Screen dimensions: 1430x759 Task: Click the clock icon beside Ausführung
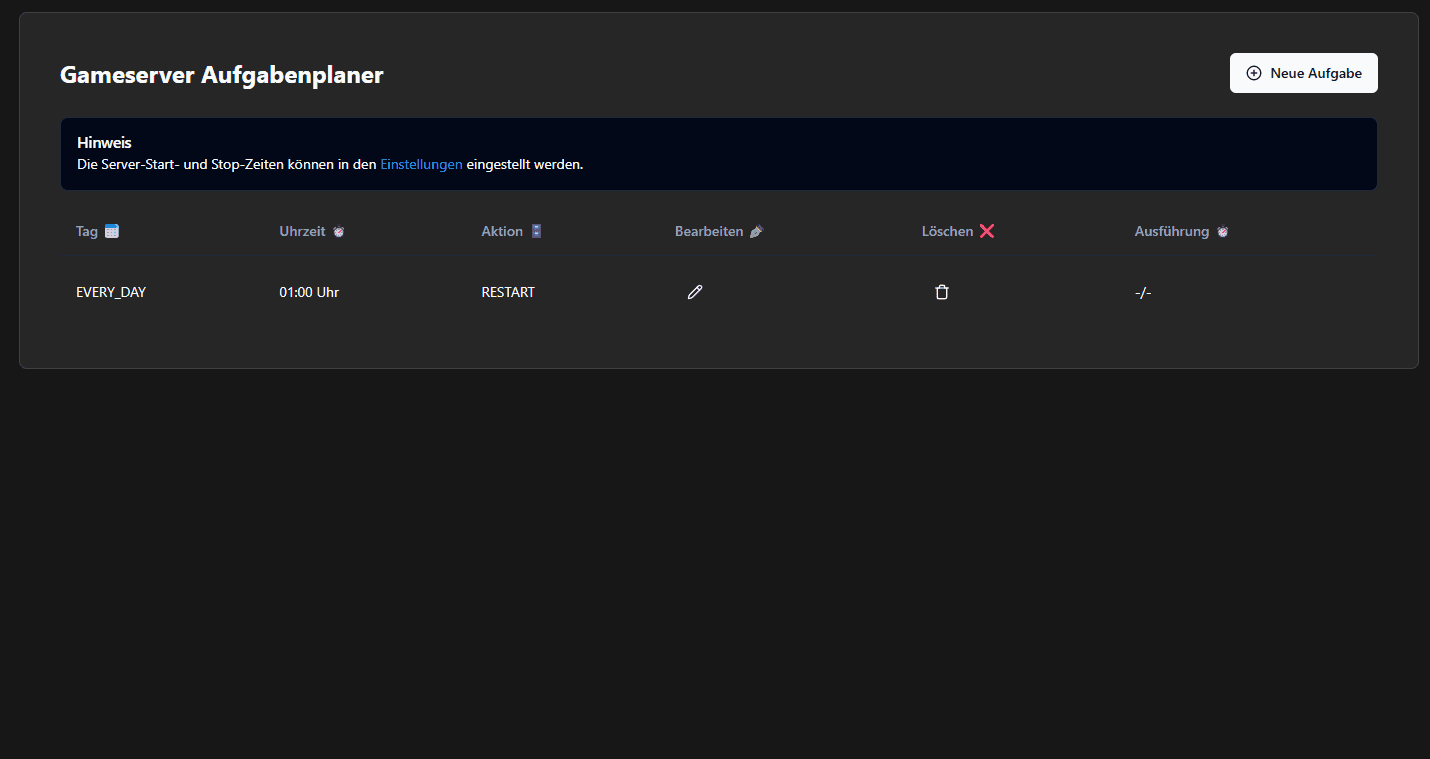tap(1222, 232)
